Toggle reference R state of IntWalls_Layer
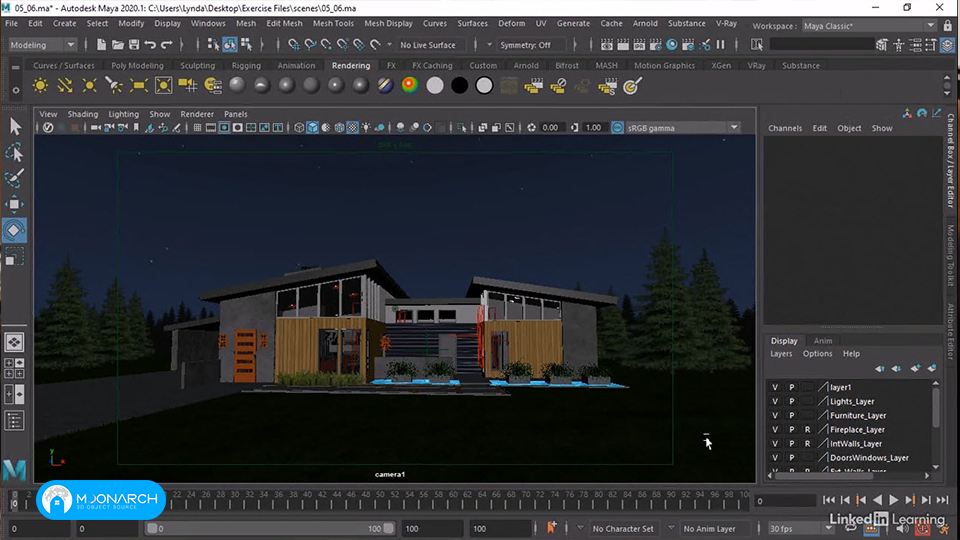Viewport: 960px width, 540px height. tap(808, 443)
